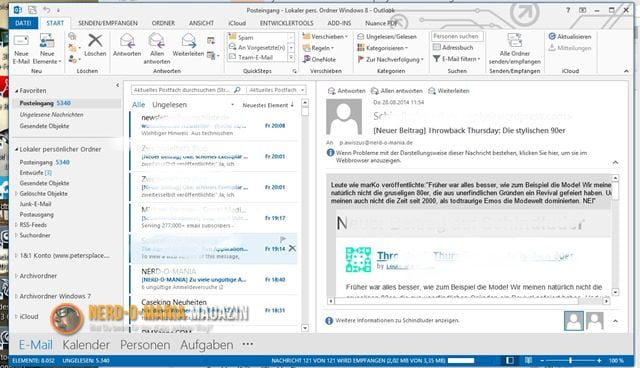Open the OneNote button in Verschieben group
This screenshot has height=368, width=640.
click(319, 59)
